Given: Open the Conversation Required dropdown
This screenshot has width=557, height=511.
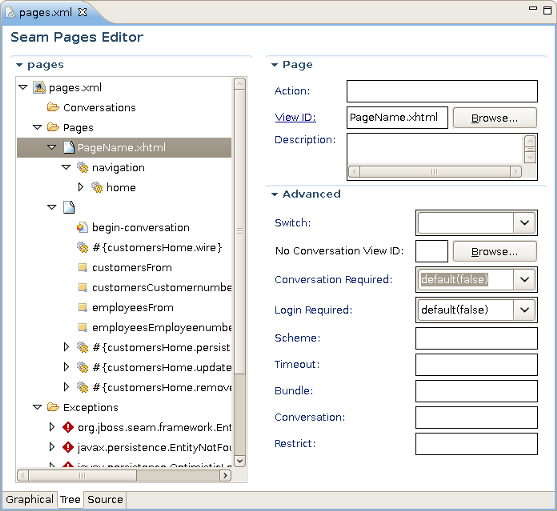Looking at the screenshot, I should (x=524, y=279).
